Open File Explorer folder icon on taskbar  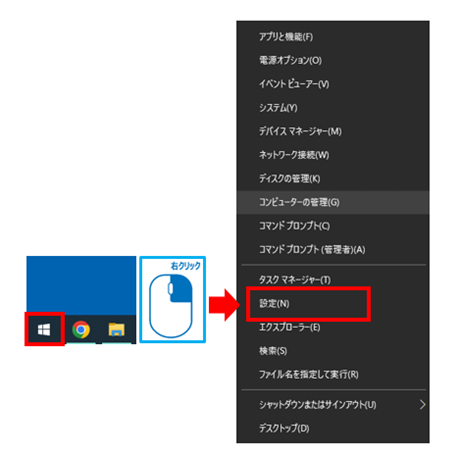[116, 329]
